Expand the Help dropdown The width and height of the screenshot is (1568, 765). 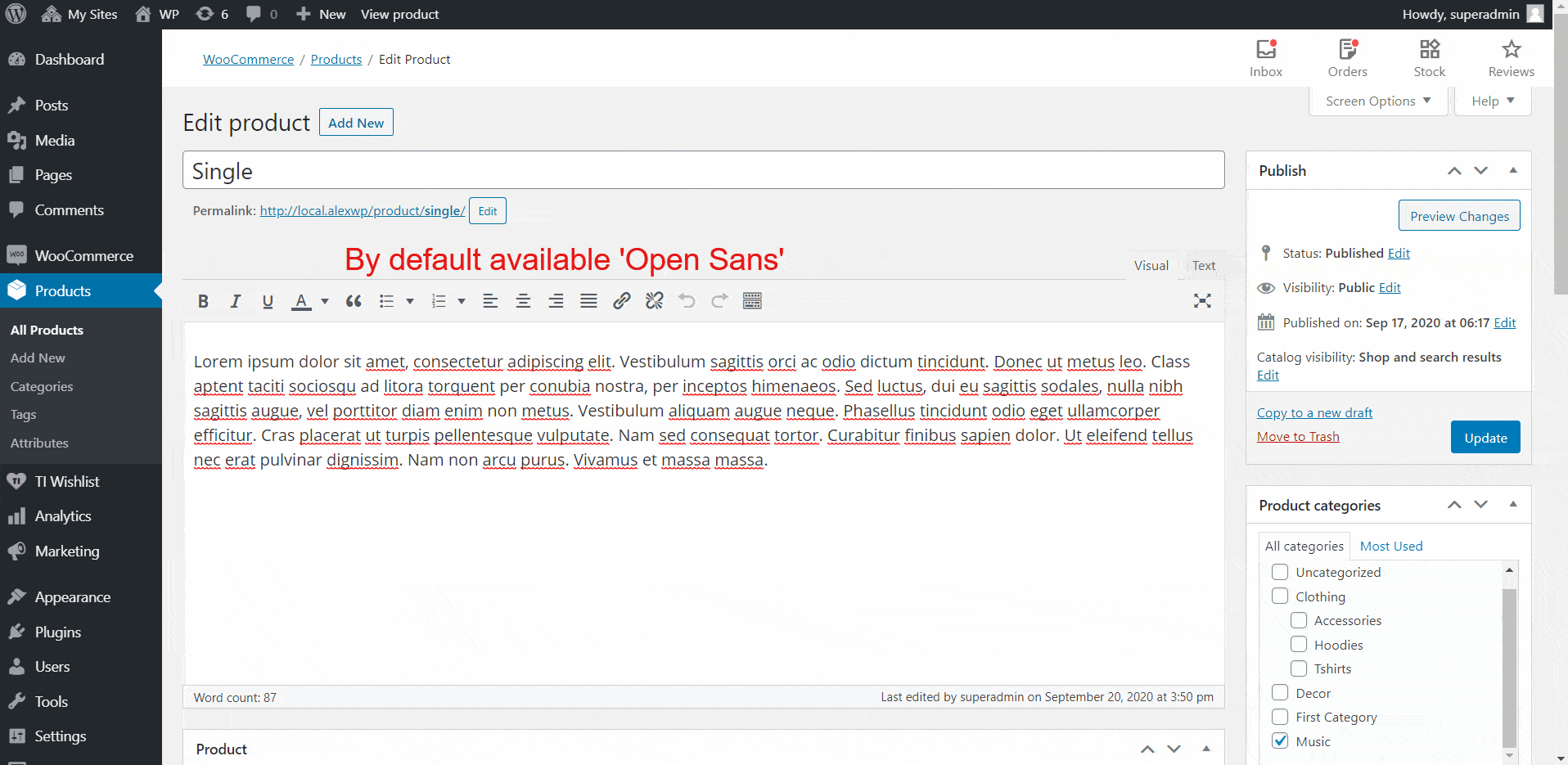[x=1493, y=101]
